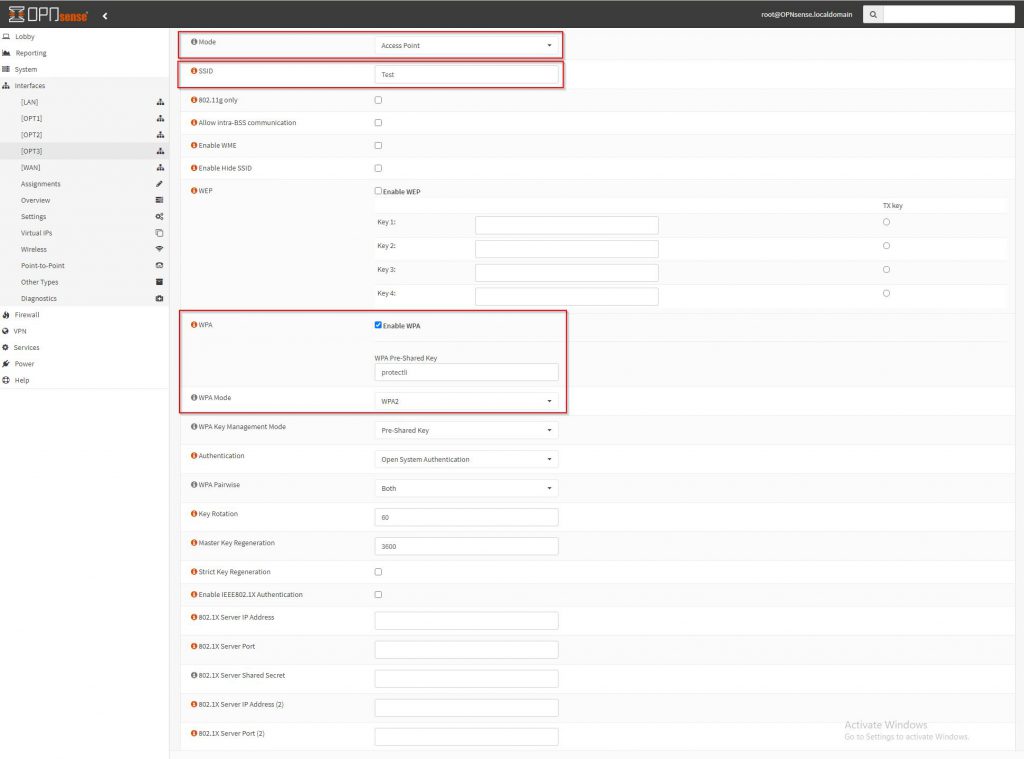Click the gears icon beside Settings
The image size is (1024, 759).
[159, 217]
